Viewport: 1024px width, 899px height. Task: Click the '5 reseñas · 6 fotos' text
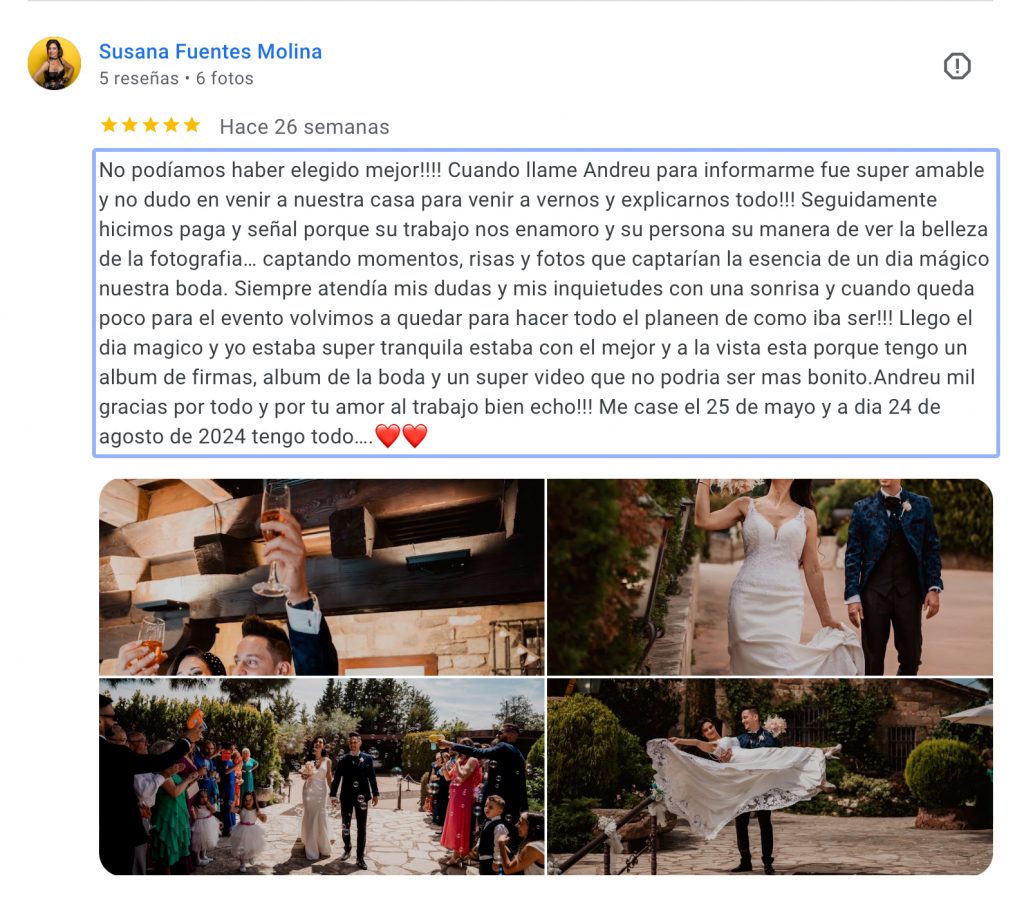[x=176, y=78]
